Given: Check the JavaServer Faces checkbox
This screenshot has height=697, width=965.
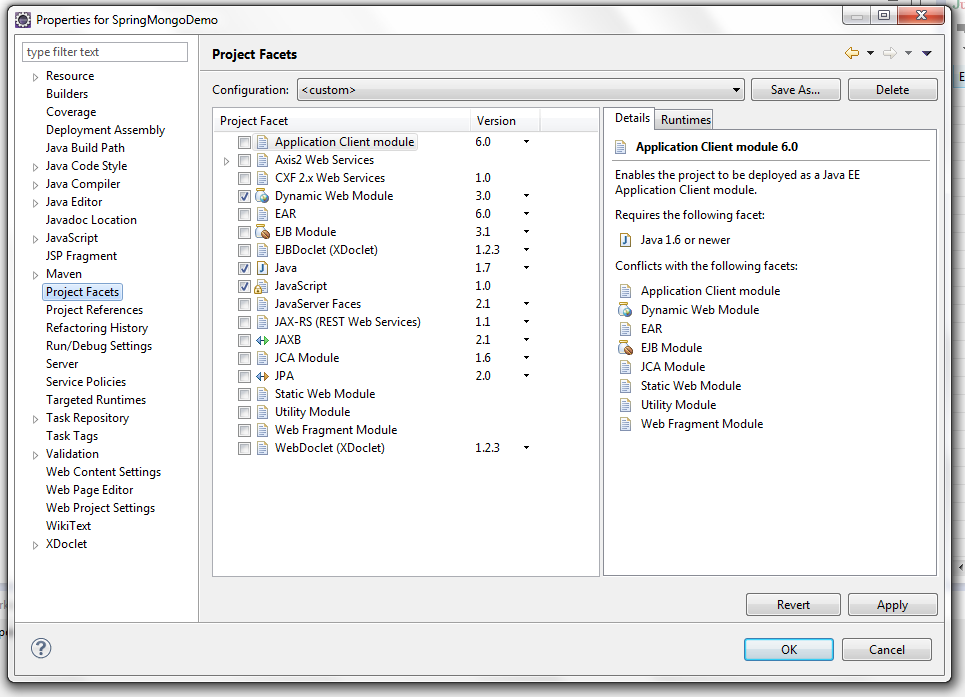Looking at the screenshot, I should click(x=244, y=305).
